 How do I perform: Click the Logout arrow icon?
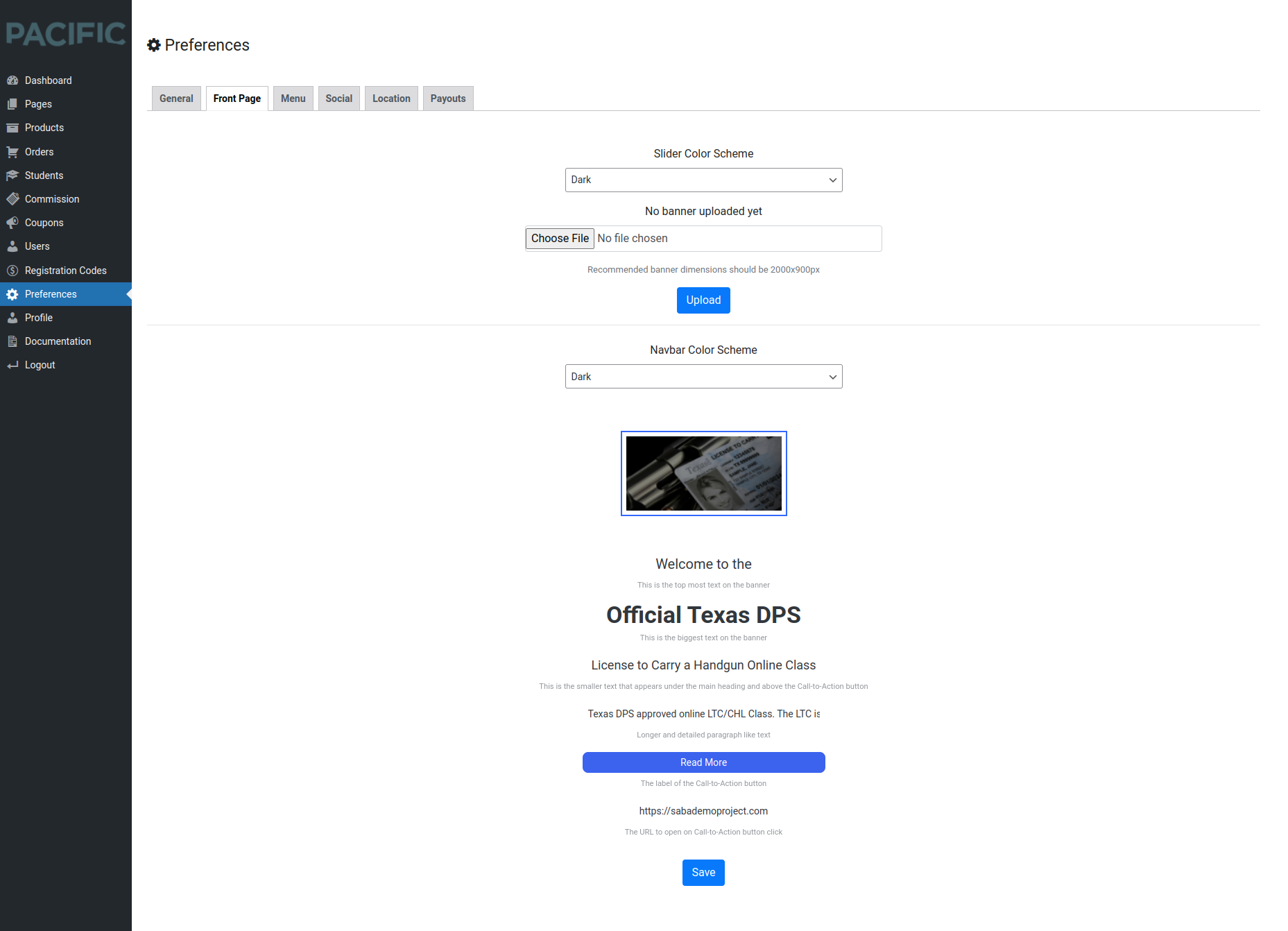tap(12, 365)
